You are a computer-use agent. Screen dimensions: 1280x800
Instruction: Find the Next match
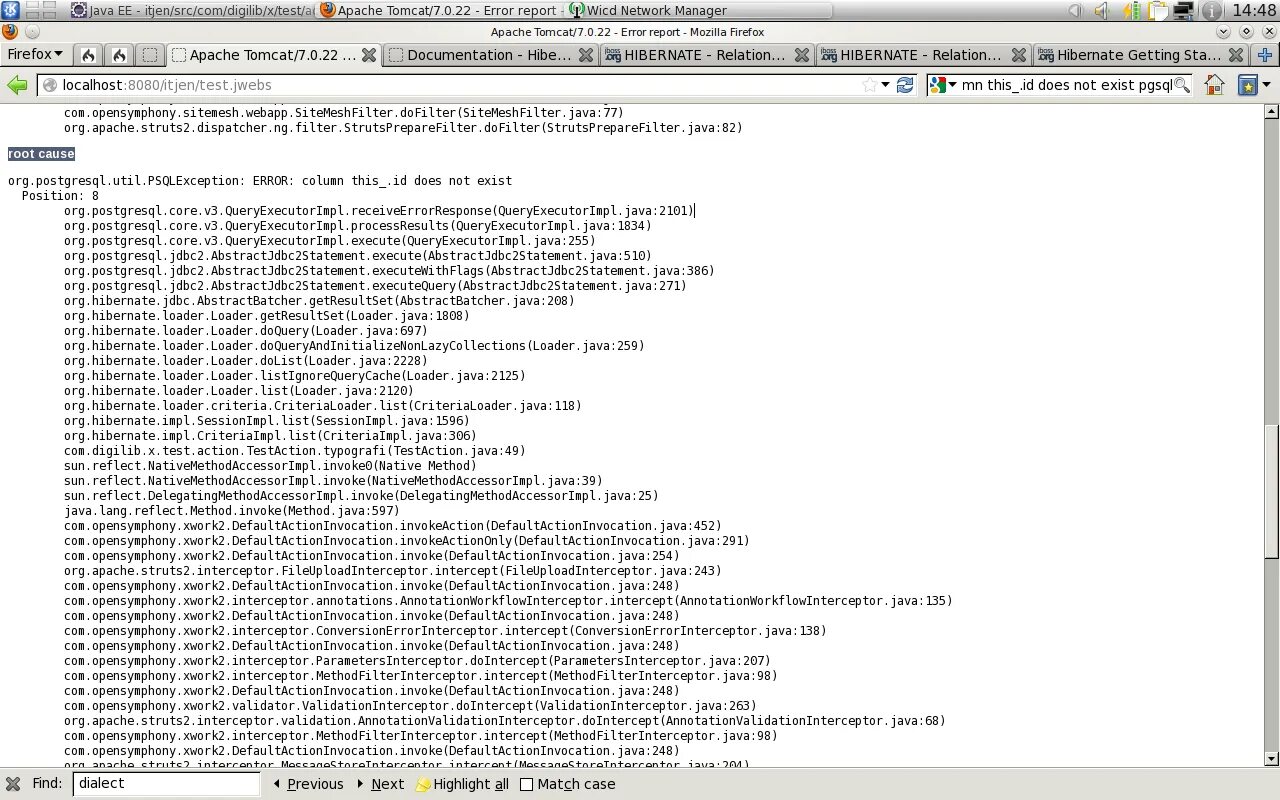click(380, 784)
